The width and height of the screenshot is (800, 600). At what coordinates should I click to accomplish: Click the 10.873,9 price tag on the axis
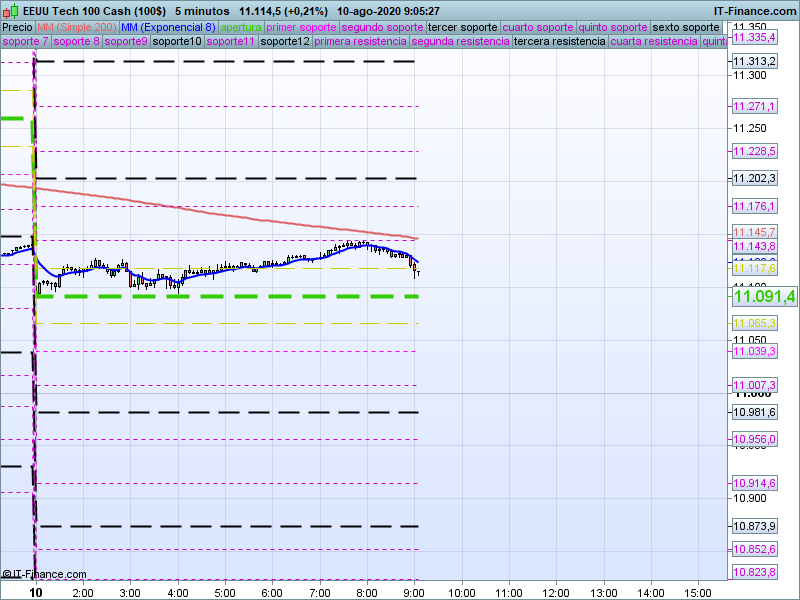click(x=754, y=526)
